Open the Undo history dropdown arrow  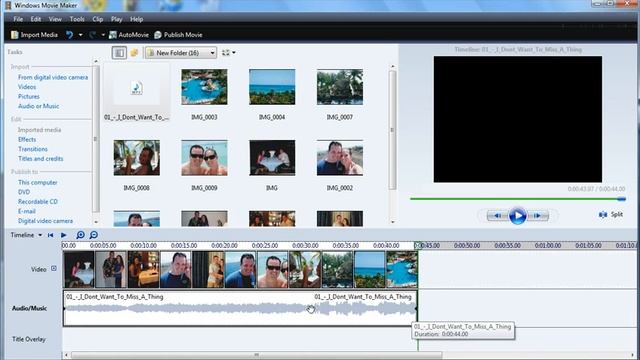click(80, 35)
